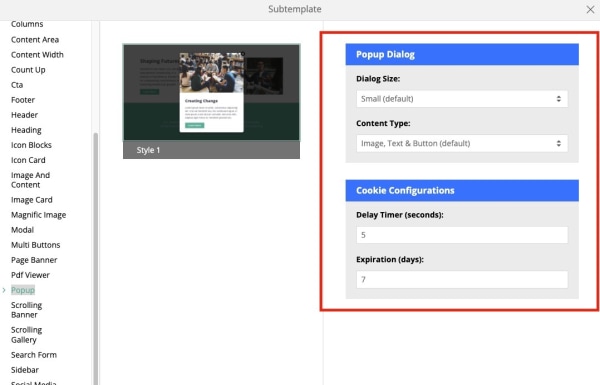600x385 pixels.
Task: Choose Multi Buttons subtemplate
Action: click(36, 245)
